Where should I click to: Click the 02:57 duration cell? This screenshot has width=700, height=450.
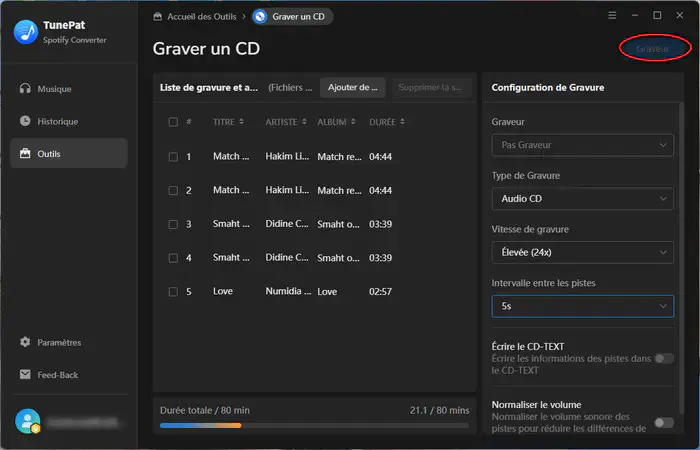(380, 292)
